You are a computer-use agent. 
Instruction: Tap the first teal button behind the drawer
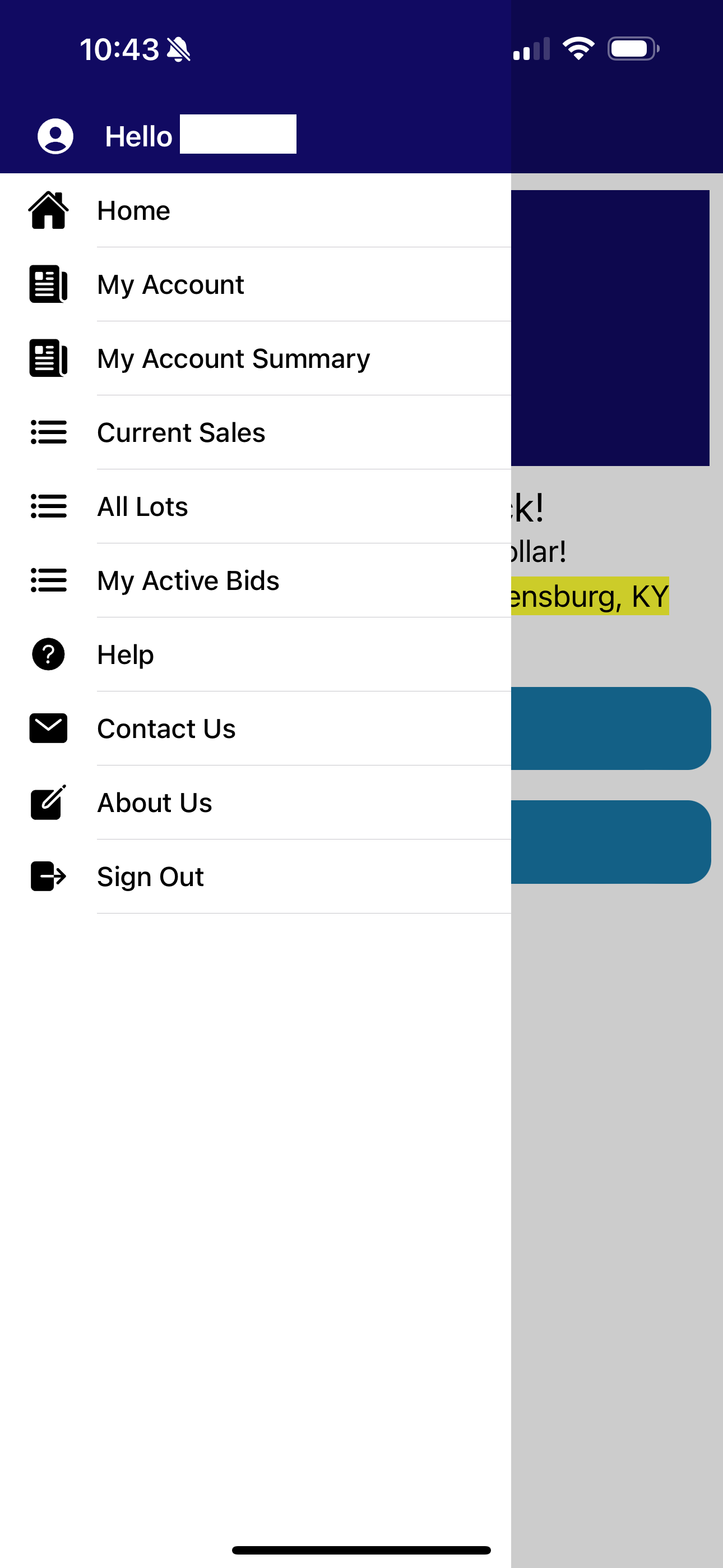[x=611, y=728]
